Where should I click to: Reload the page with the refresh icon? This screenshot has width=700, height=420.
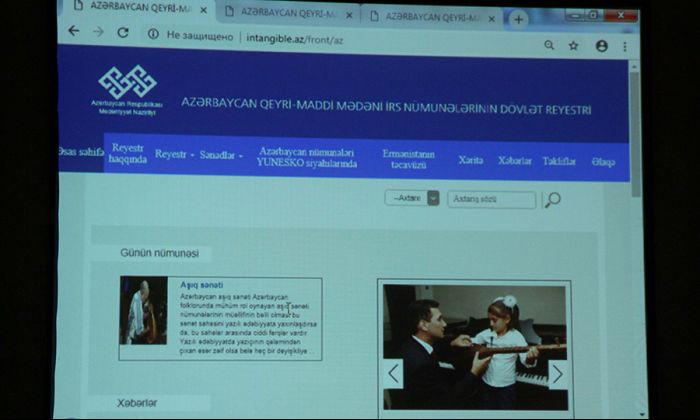(x=123, y=32)
